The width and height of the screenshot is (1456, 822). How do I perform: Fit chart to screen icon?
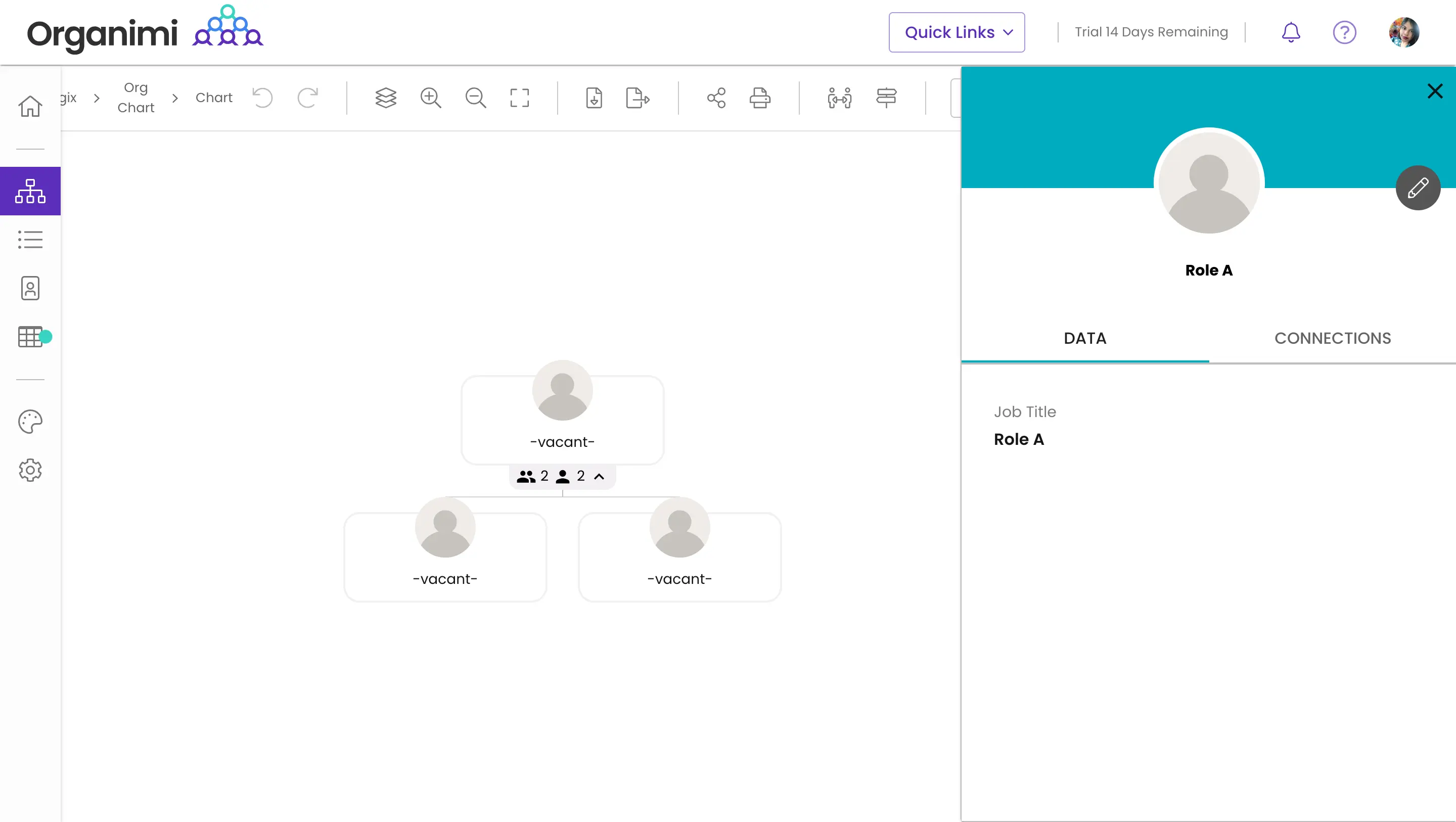pos(519,98)
